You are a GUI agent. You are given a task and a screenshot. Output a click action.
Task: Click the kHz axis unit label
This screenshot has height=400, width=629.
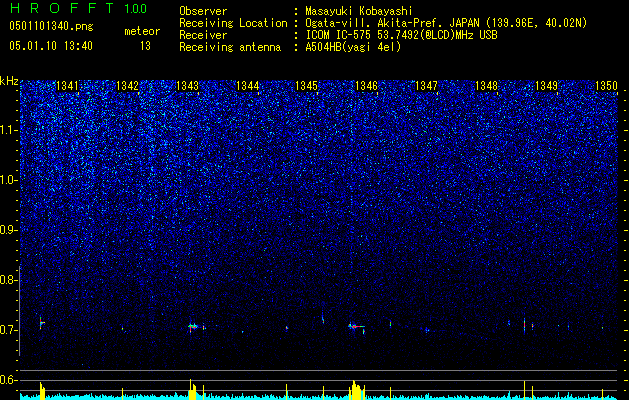point(9,81)
